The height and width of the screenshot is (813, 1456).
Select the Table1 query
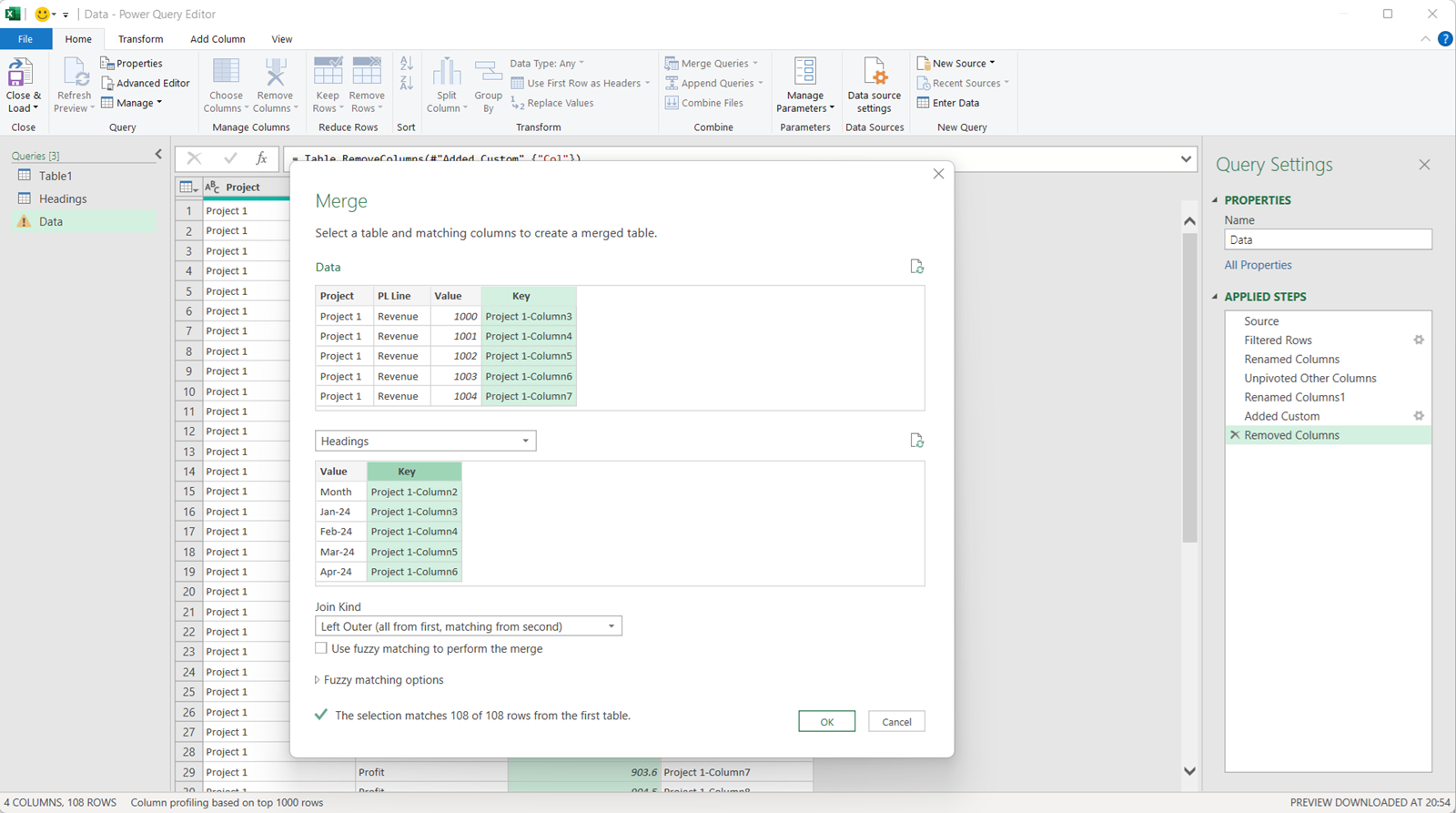point(56,176)
